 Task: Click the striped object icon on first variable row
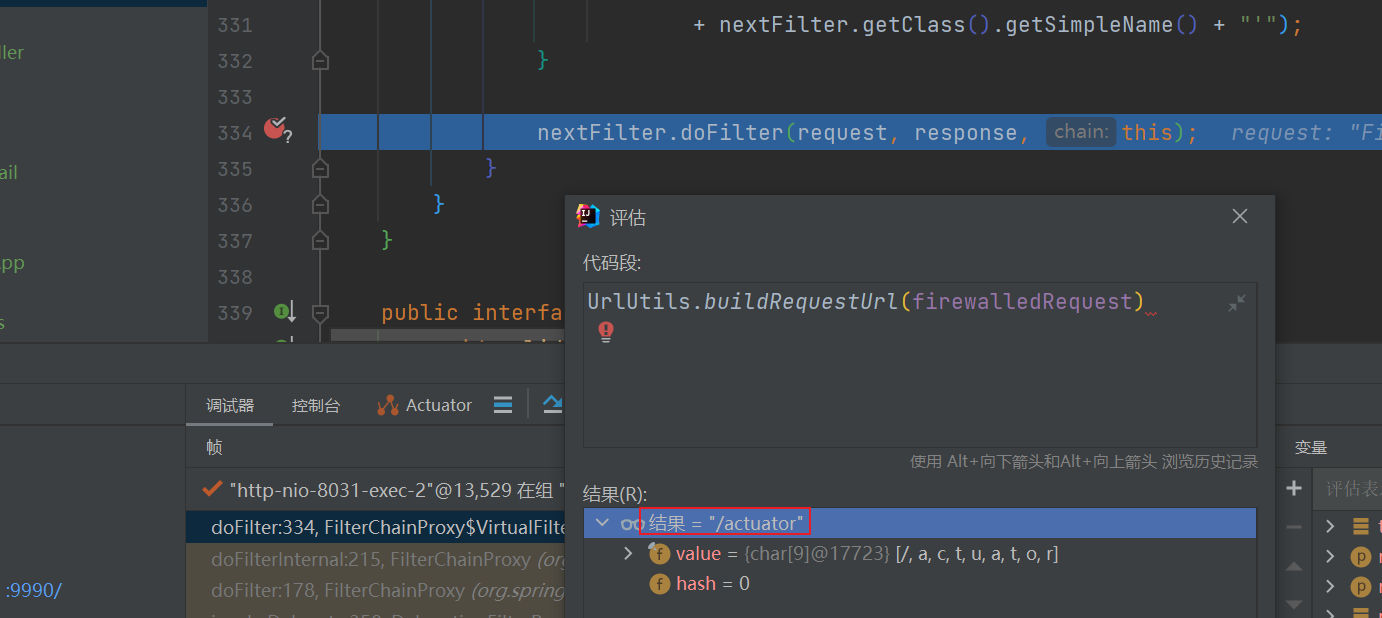pos(1361,526)
